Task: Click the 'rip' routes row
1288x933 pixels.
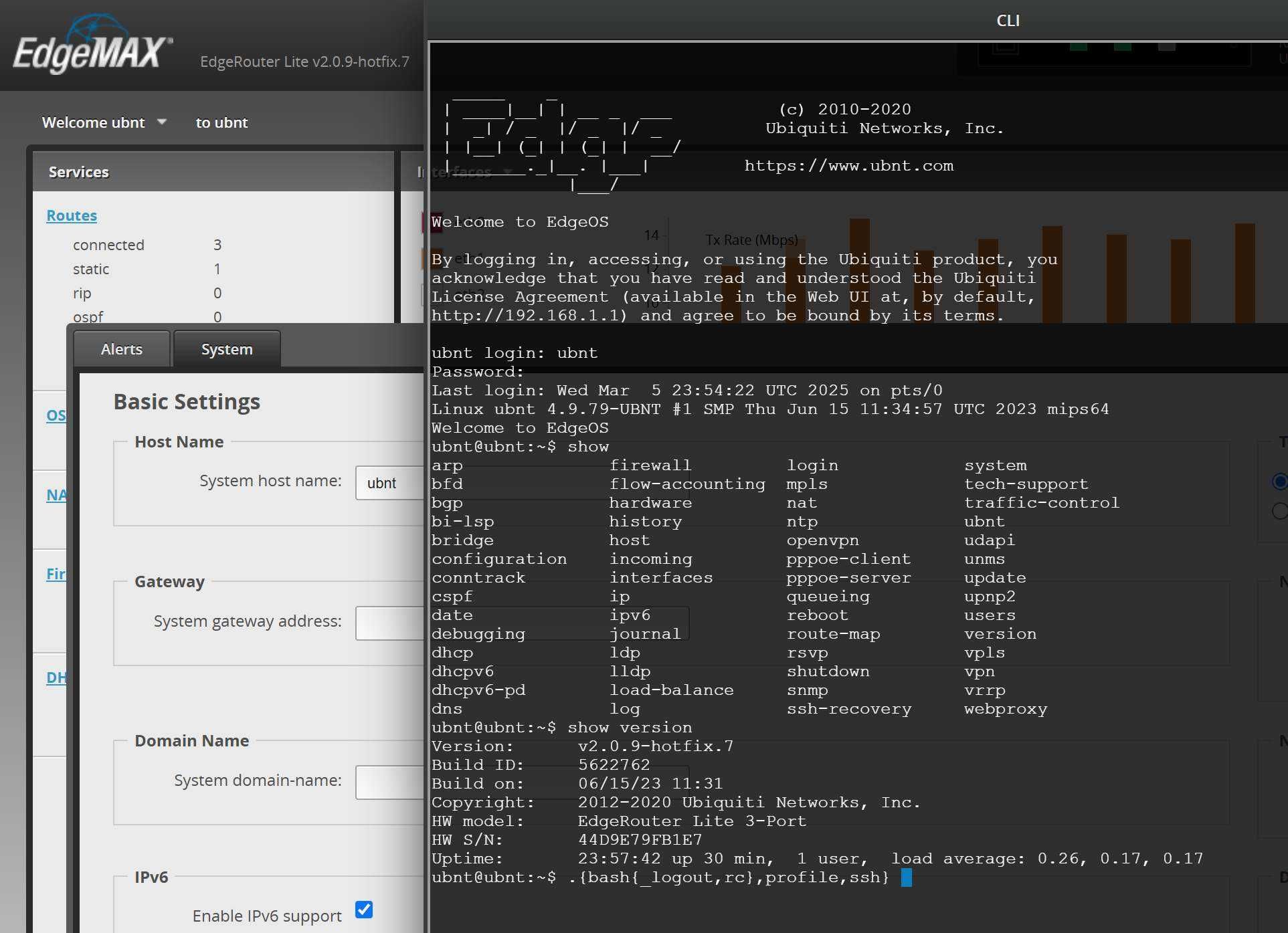Action: (x=147, y=293)
